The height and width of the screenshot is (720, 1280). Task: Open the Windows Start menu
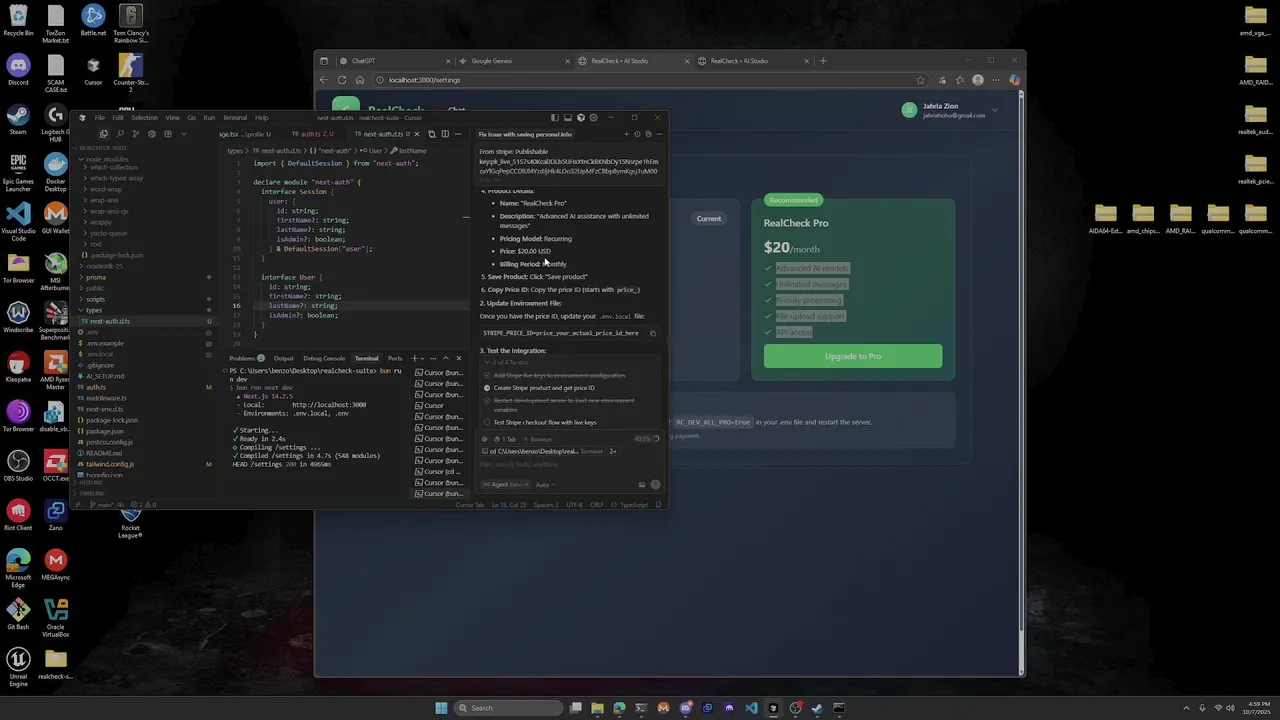pyautogui.click(x=441, y=708)
